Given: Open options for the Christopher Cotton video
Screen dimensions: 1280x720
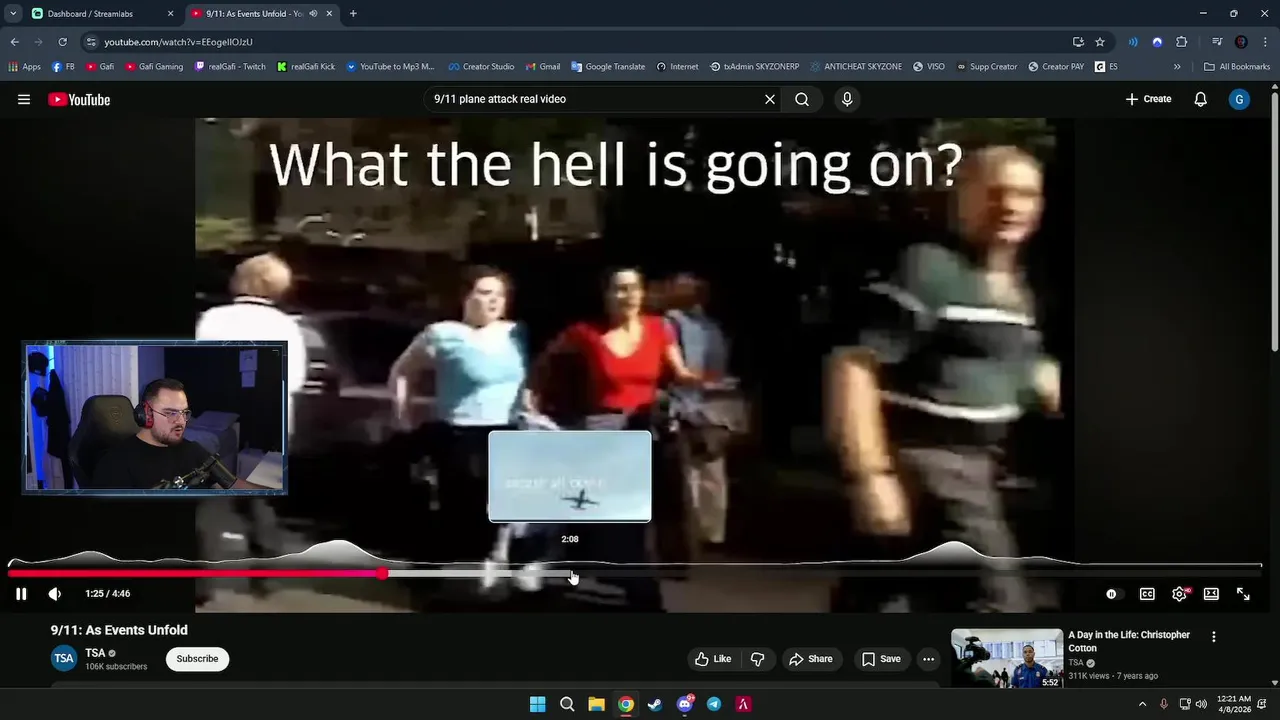Looking at the screenshot, I should 1214,637.
